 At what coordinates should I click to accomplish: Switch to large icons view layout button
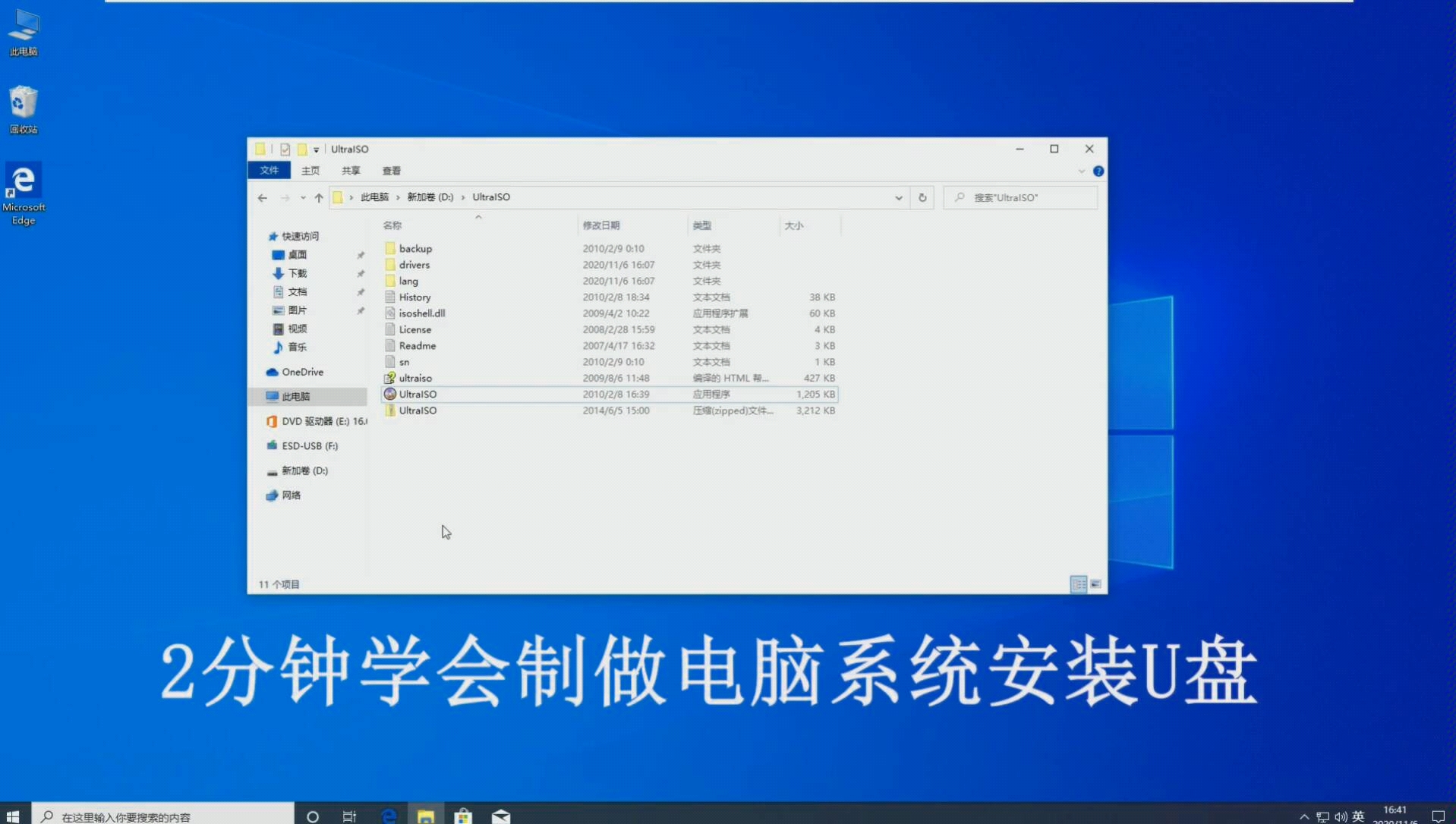click(x=1096, y=584)
